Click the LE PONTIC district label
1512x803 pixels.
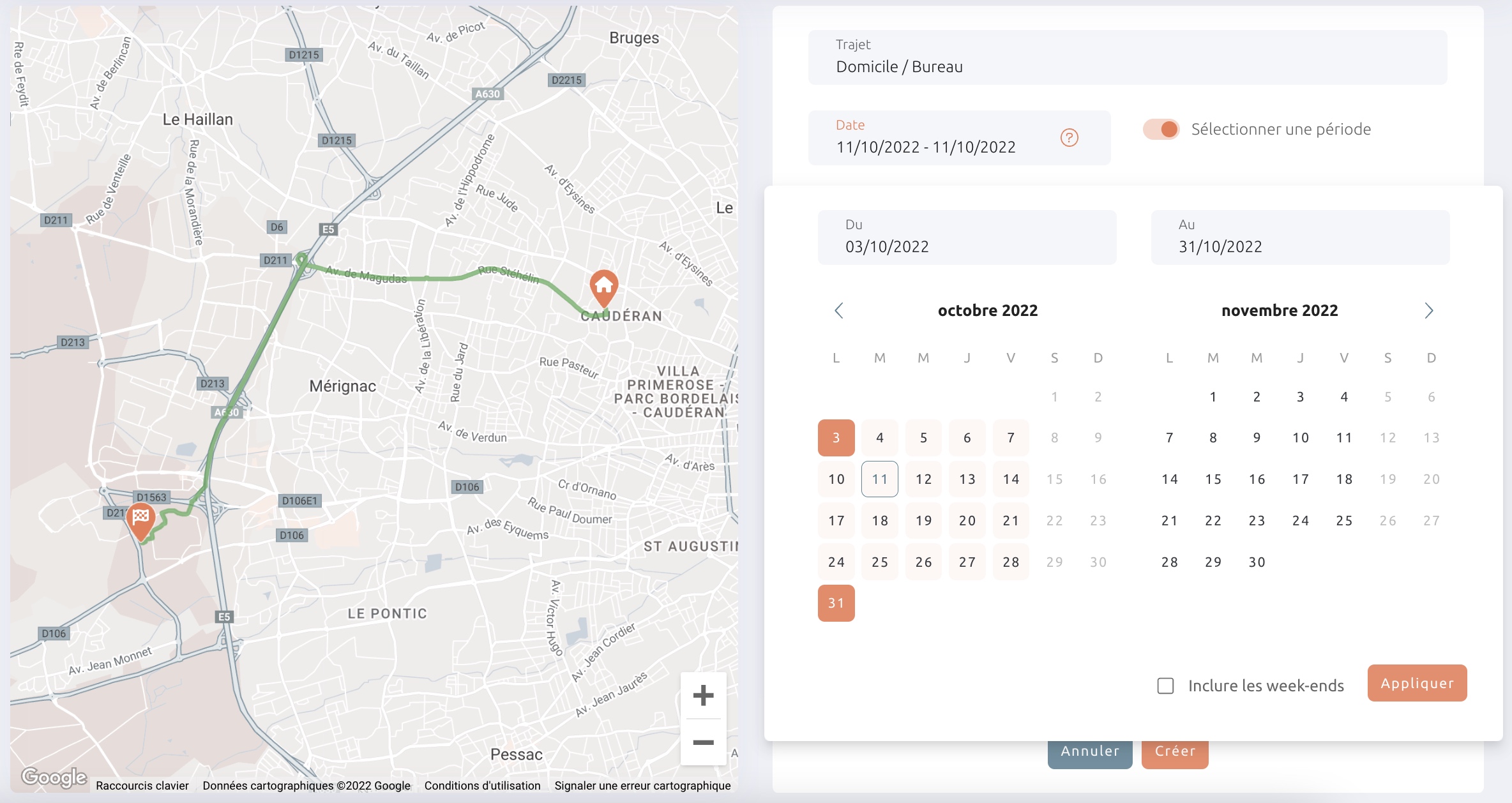[x=387, y=613]
